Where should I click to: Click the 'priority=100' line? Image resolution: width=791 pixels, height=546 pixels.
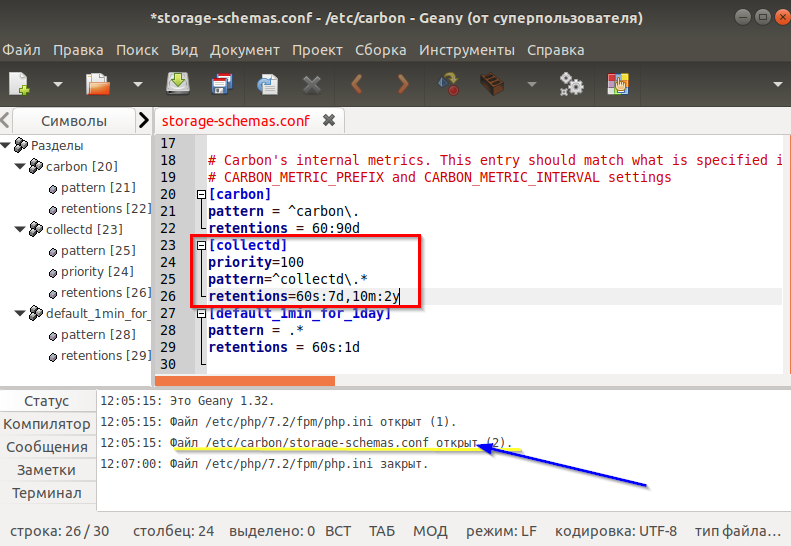[x=256, y=262]
